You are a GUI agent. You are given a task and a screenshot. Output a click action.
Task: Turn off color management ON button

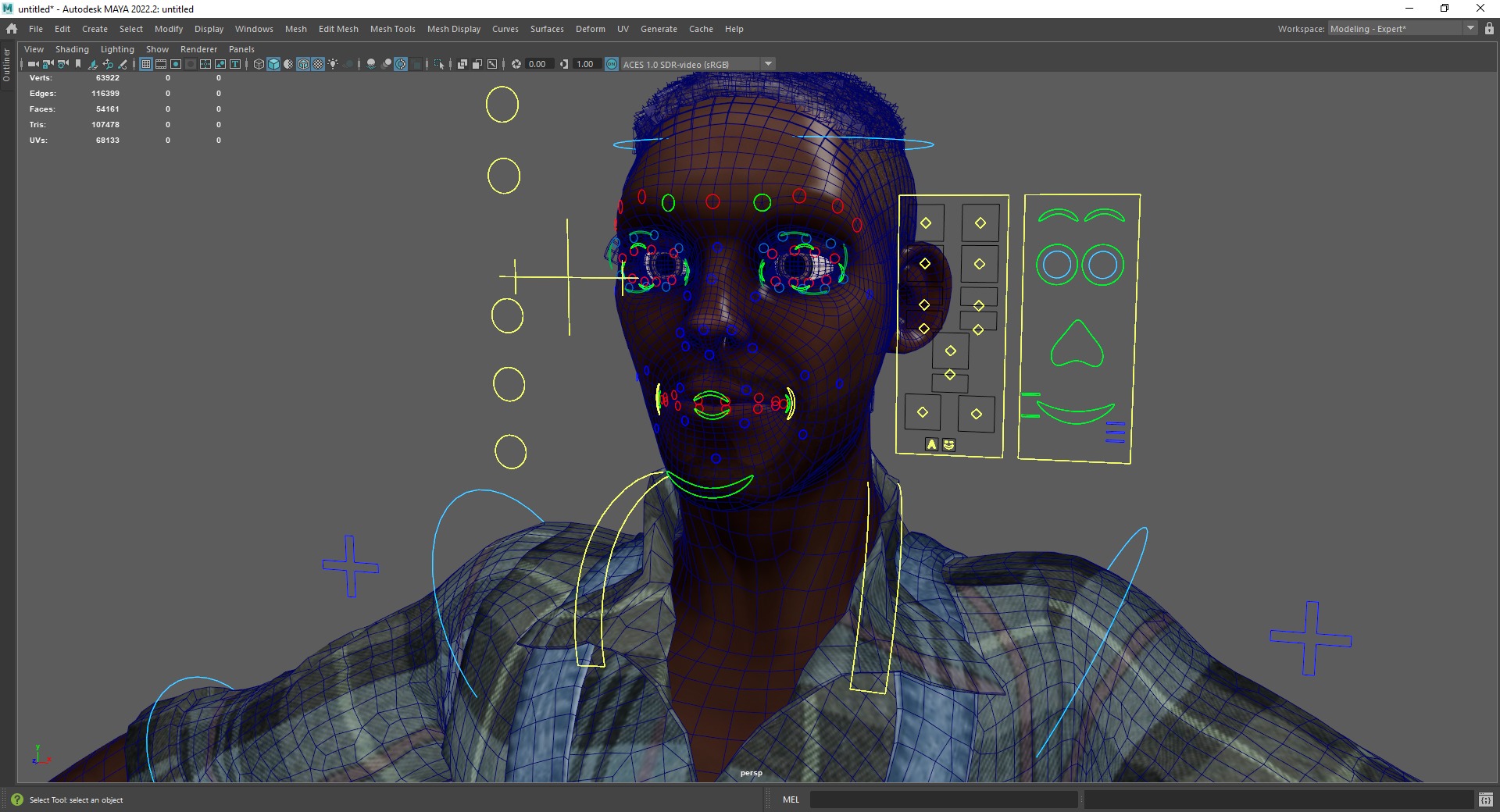click(612, 64)
